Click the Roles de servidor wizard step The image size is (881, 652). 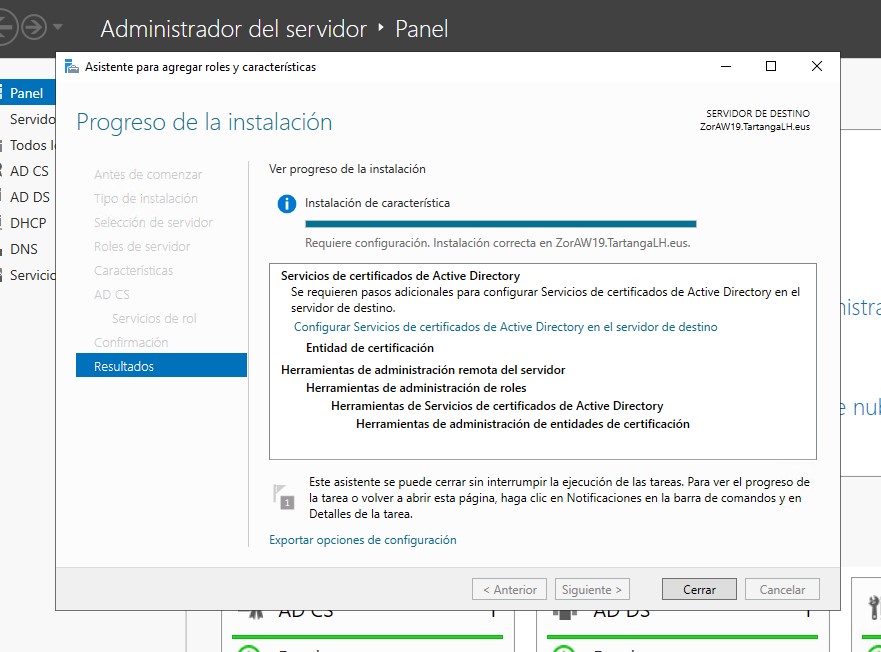pos(142,246)
